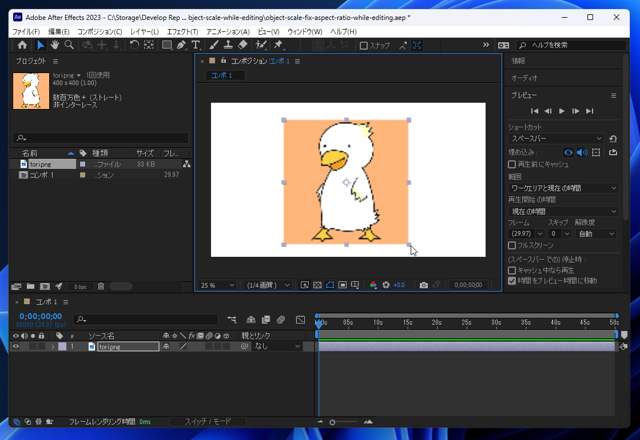Toggle mask and shape path visibility icon
The image size is (640, 440).
click(x=330, y=285)
